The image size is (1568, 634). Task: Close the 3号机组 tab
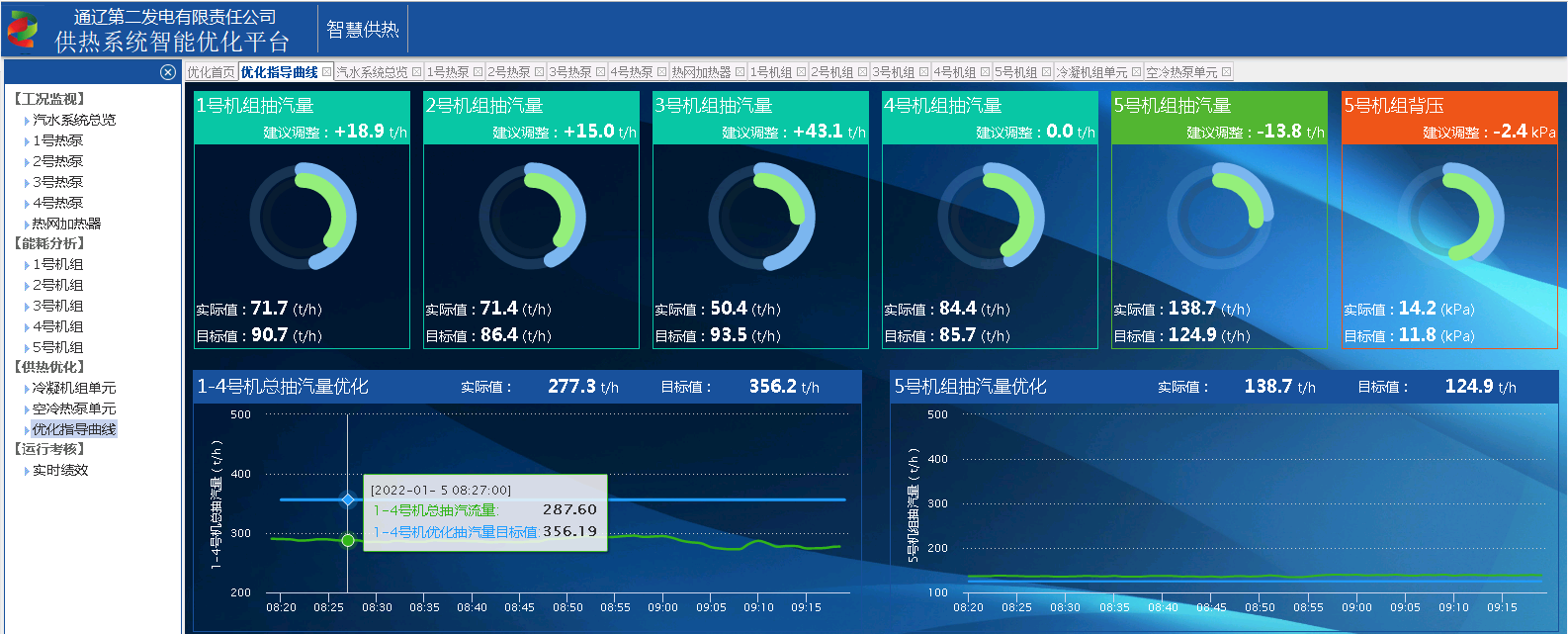pyautogui.click(x=923, y=72)
